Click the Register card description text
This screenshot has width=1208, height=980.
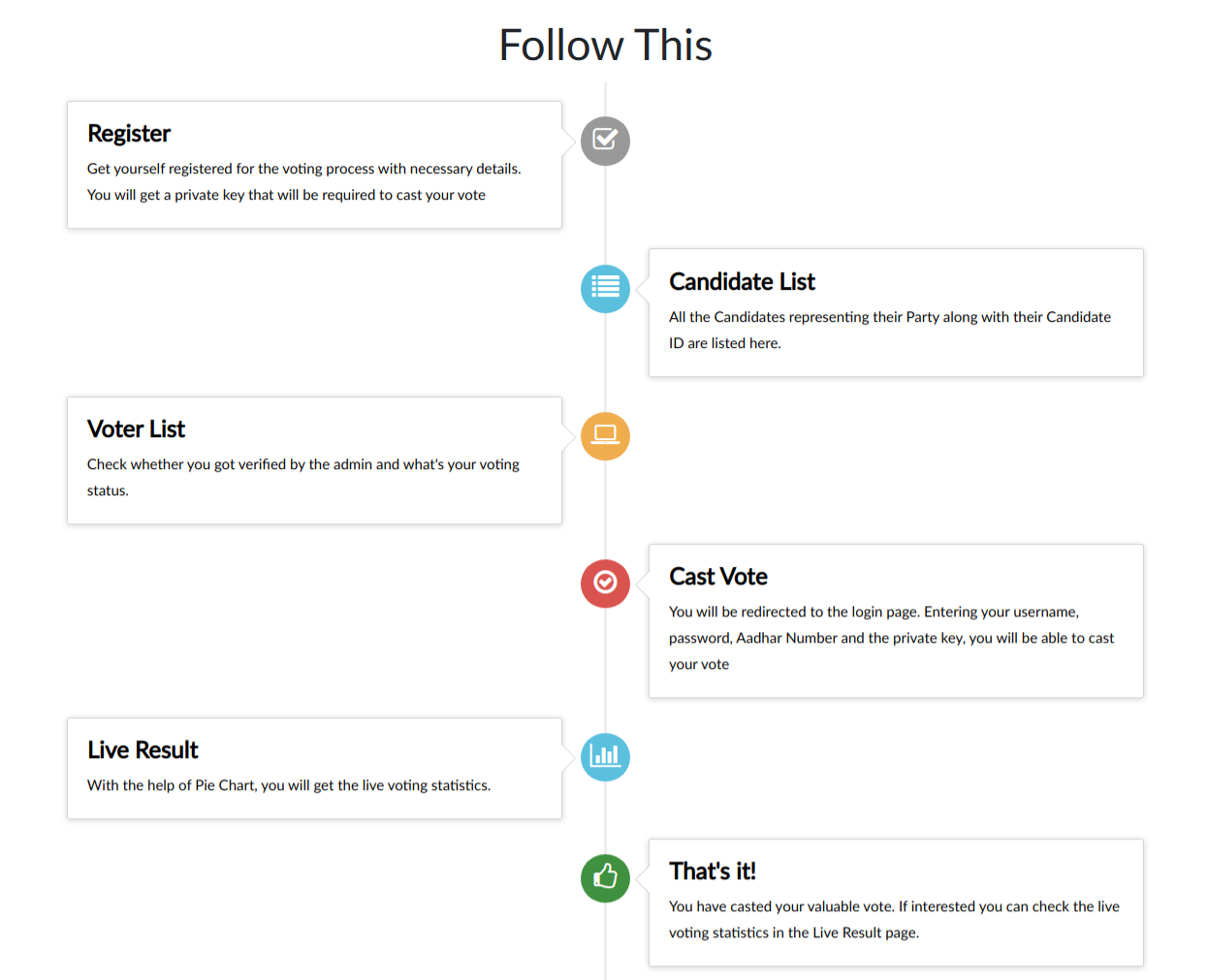[303, 181]
